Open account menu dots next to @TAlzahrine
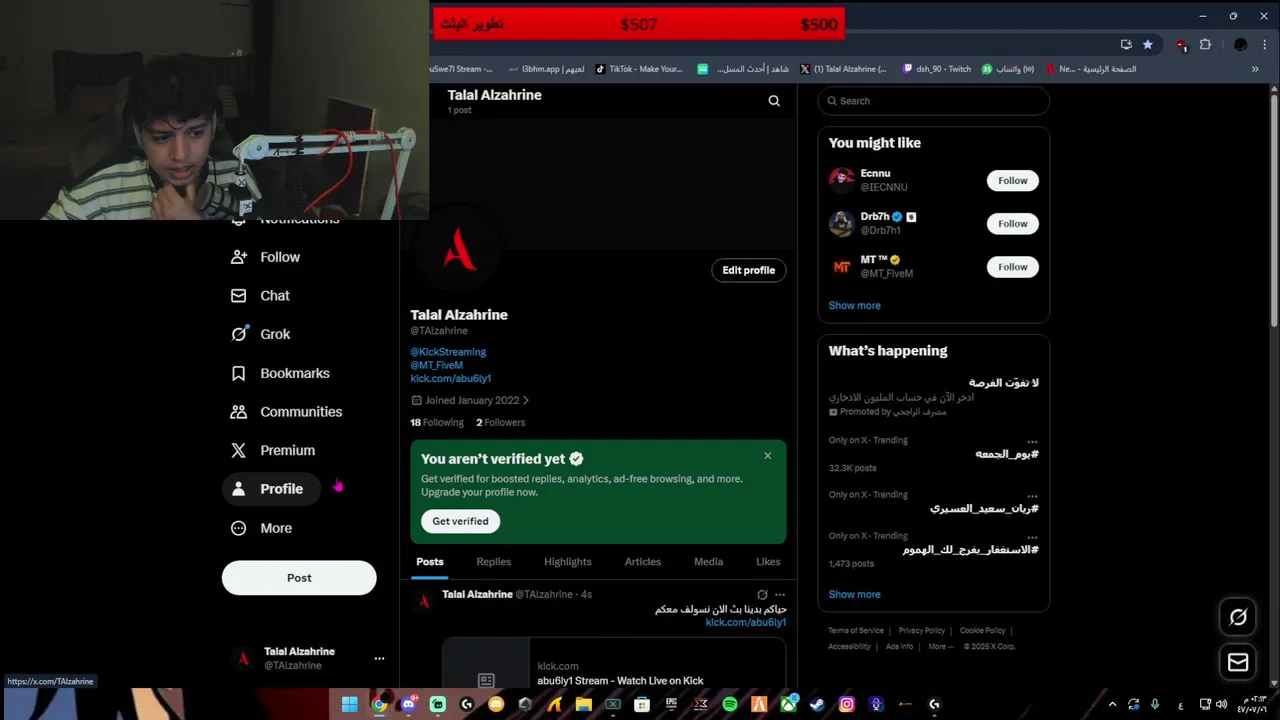This screenshot has width=1280, height=720. pyautogui.click(x=379, y=658)
